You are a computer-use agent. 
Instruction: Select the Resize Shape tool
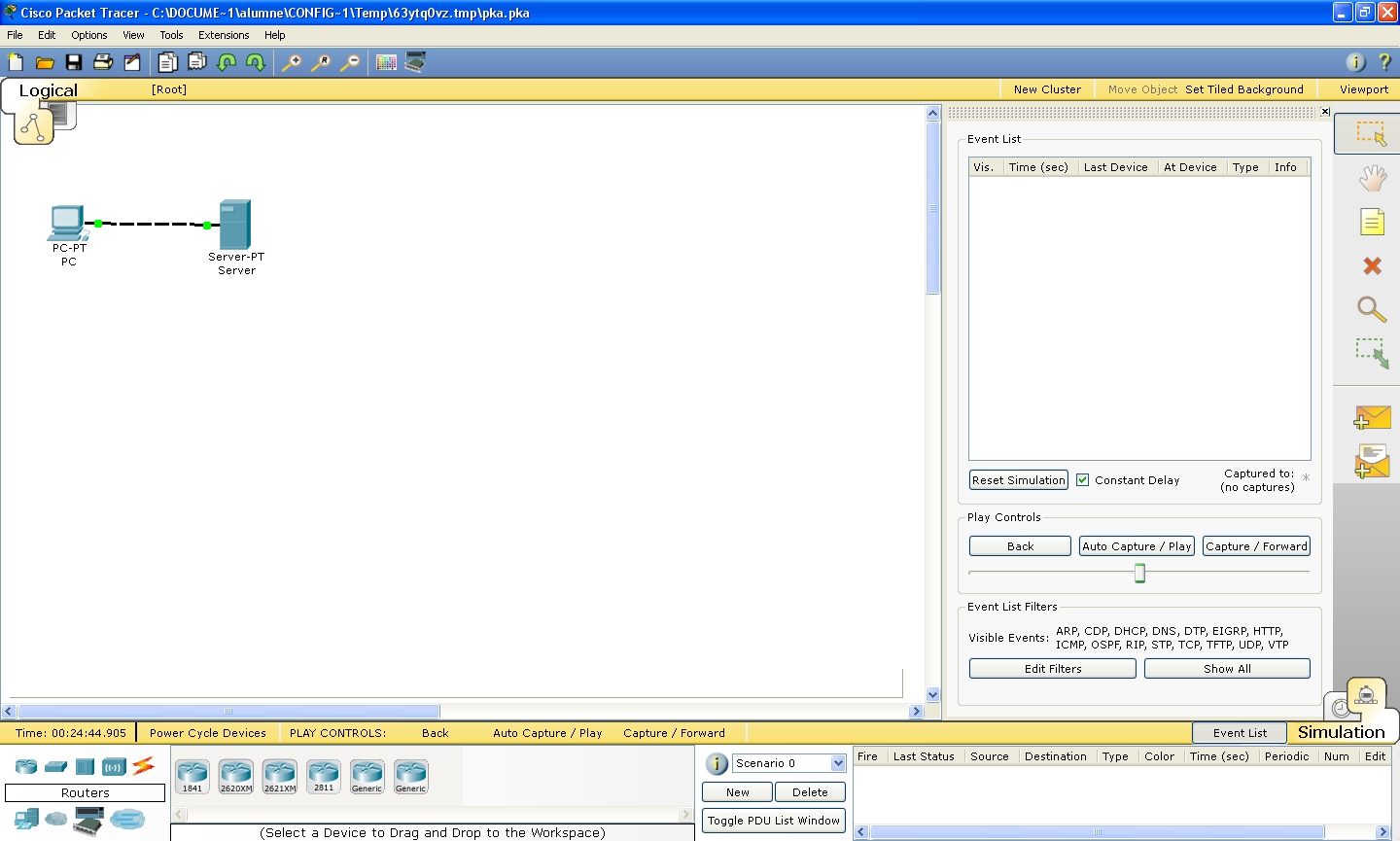(x=1372, y=352)
